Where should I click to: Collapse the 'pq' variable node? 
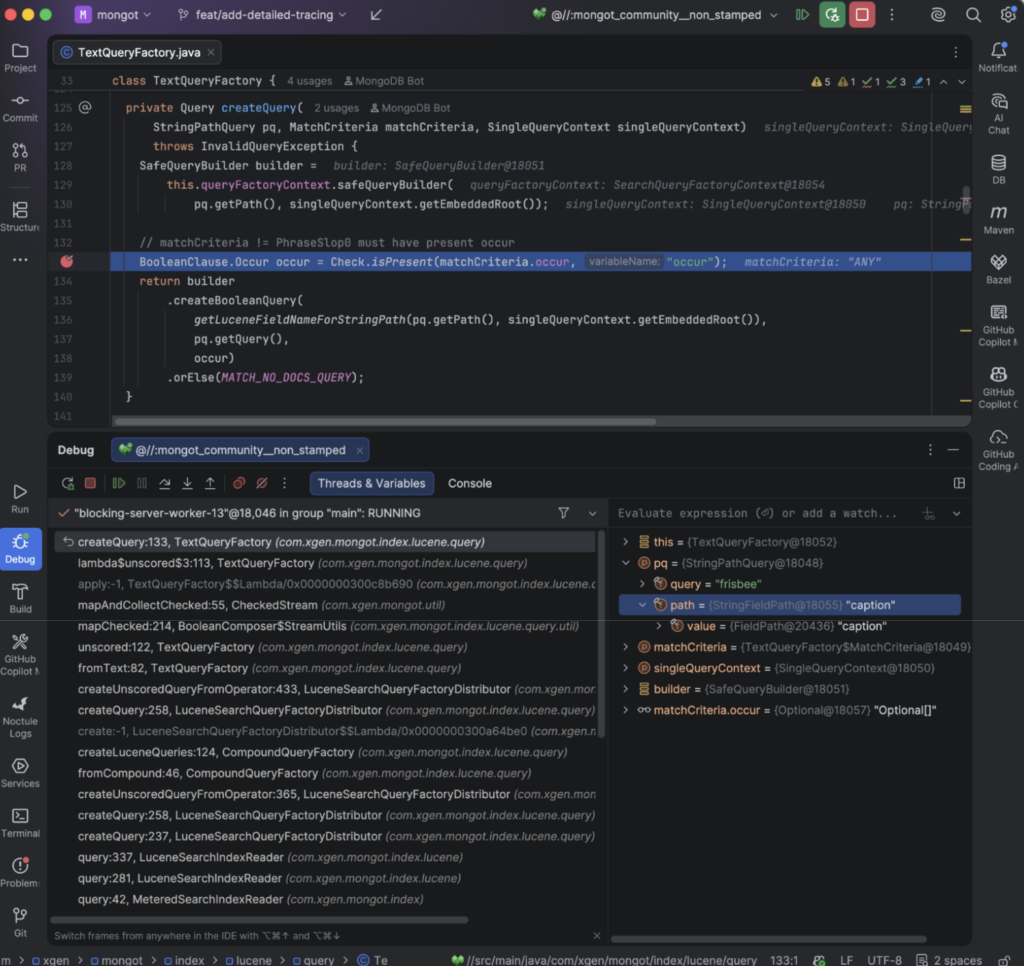click(626, 563)
